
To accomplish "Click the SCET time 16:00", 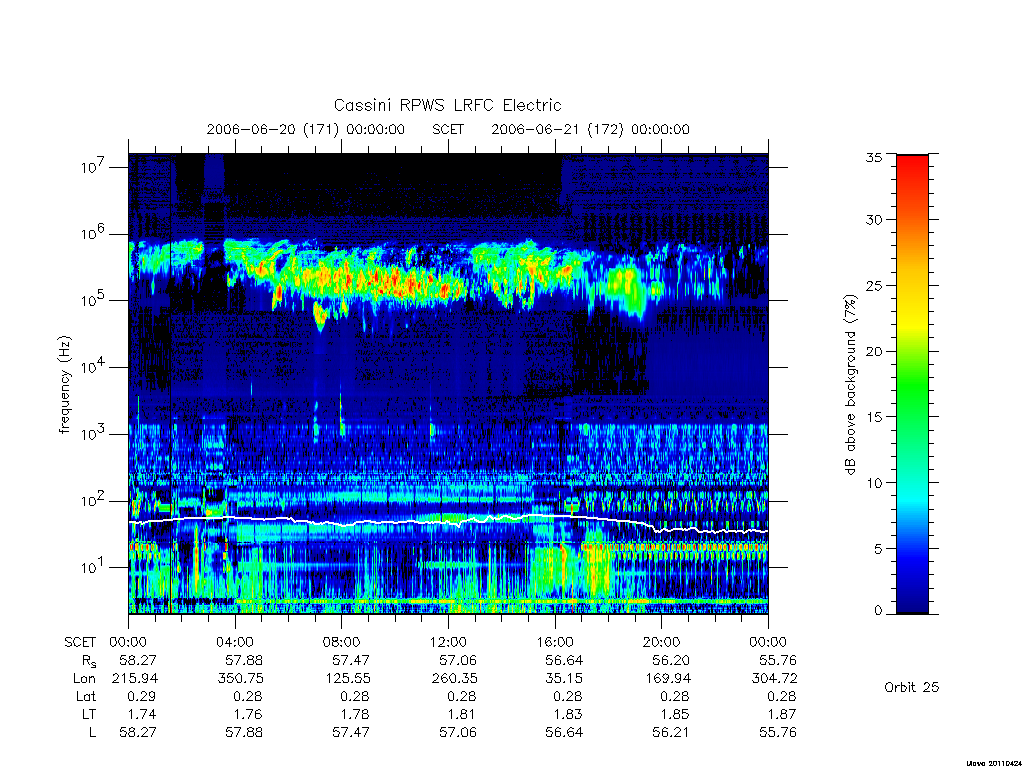I will coord(554,642).
